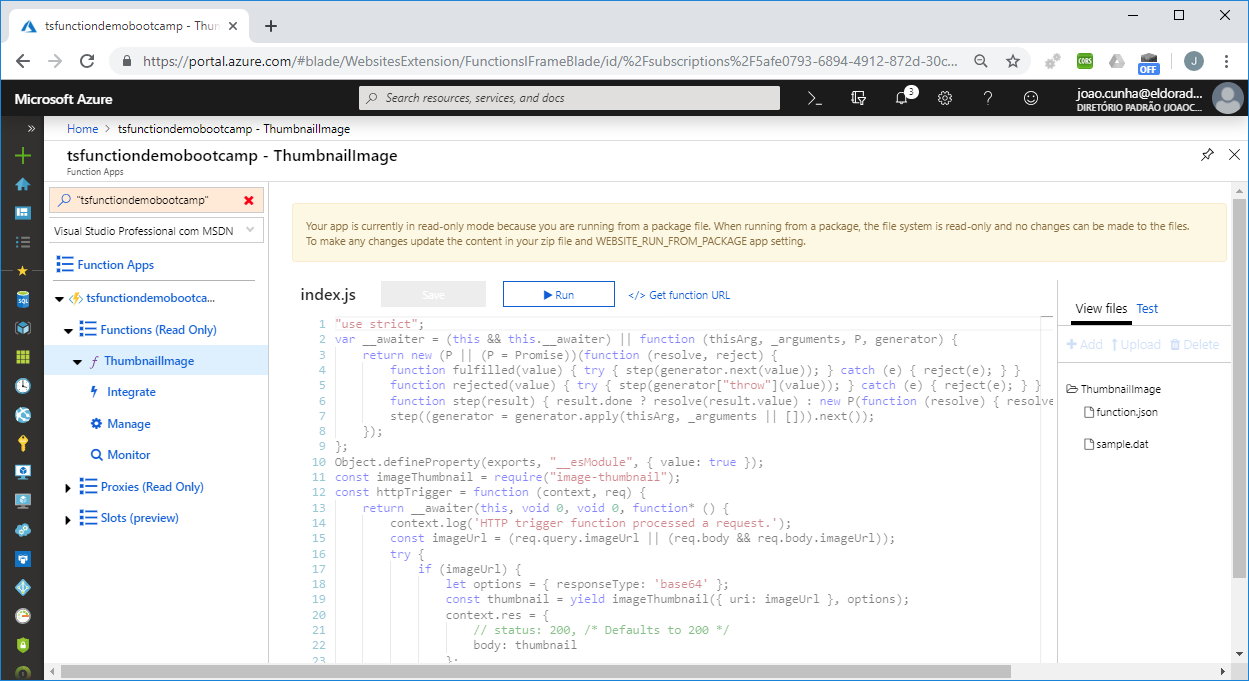Bookmark this page with star icon
The width and height of the screenshot is (1249, 681).
[1013, 61]
